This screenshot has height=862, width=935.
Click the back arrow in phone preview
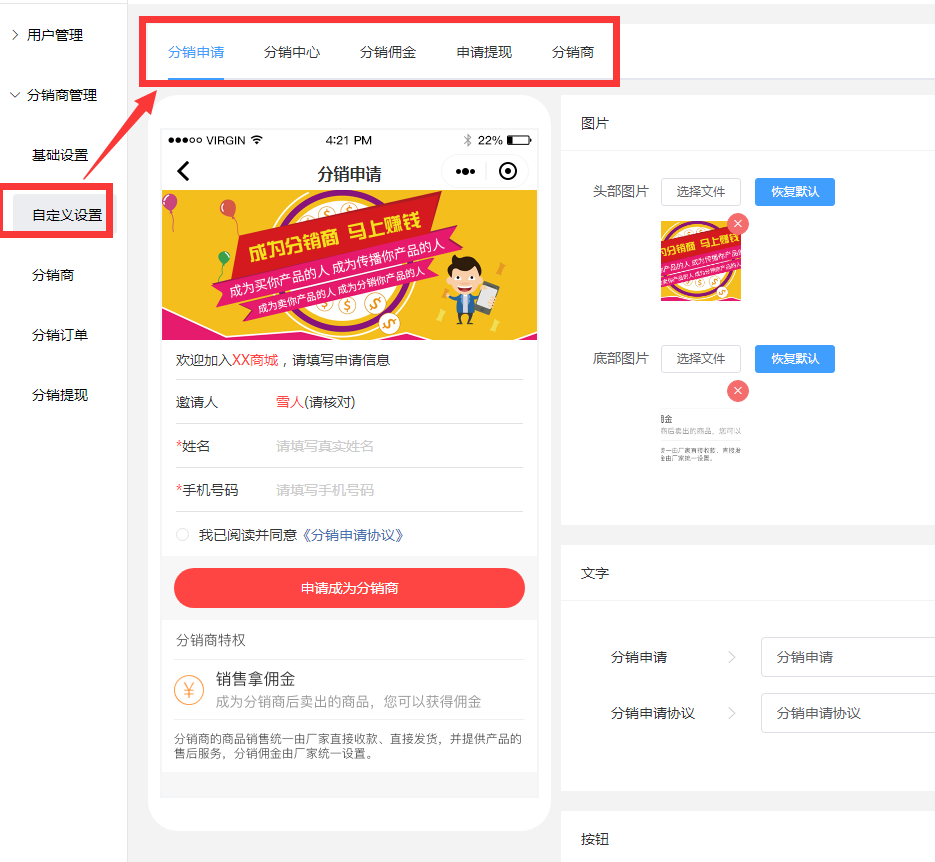click(x=183, y=171)
